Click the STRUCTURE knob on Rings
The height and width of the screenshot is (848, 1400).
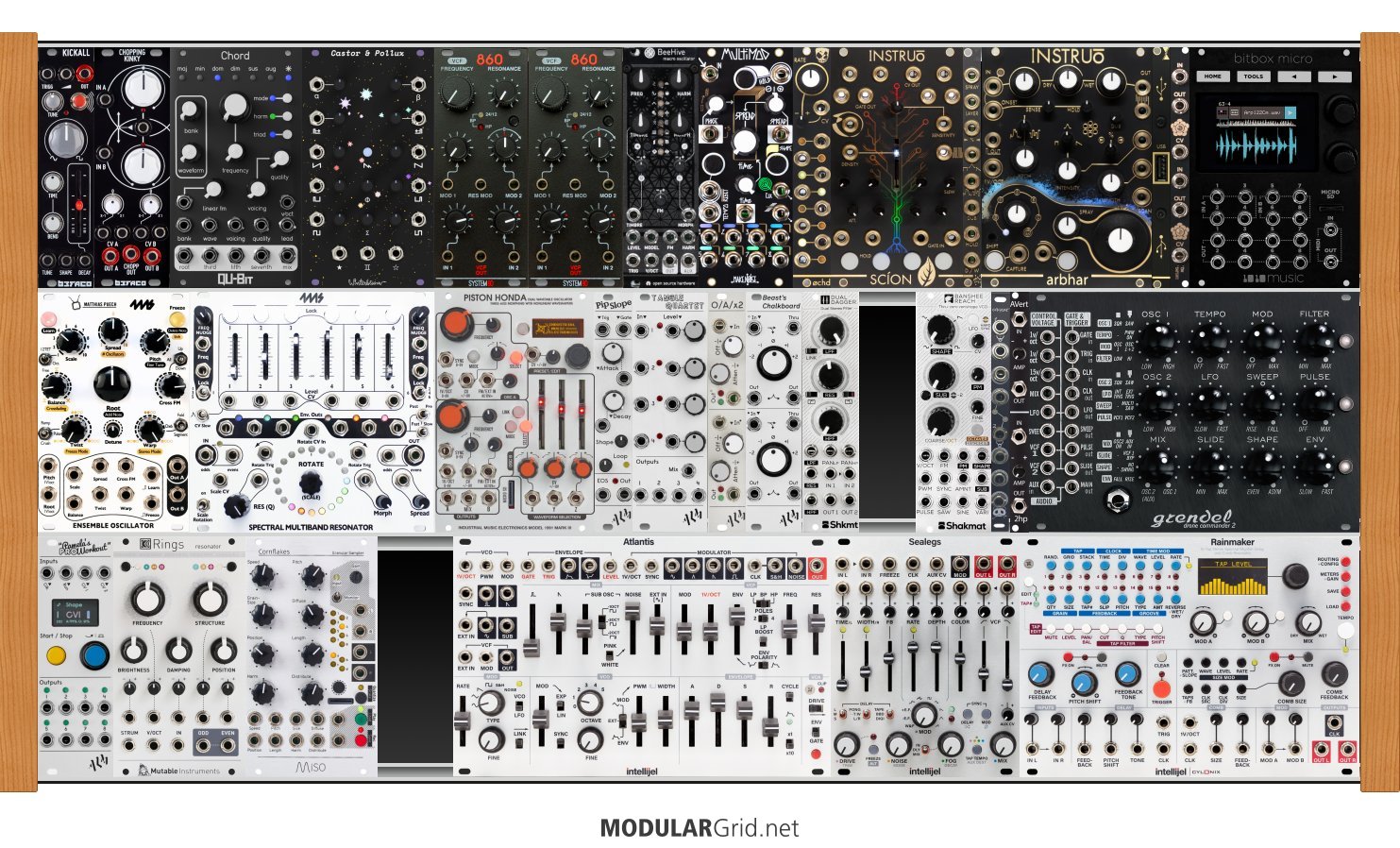[x=210, y=599]
